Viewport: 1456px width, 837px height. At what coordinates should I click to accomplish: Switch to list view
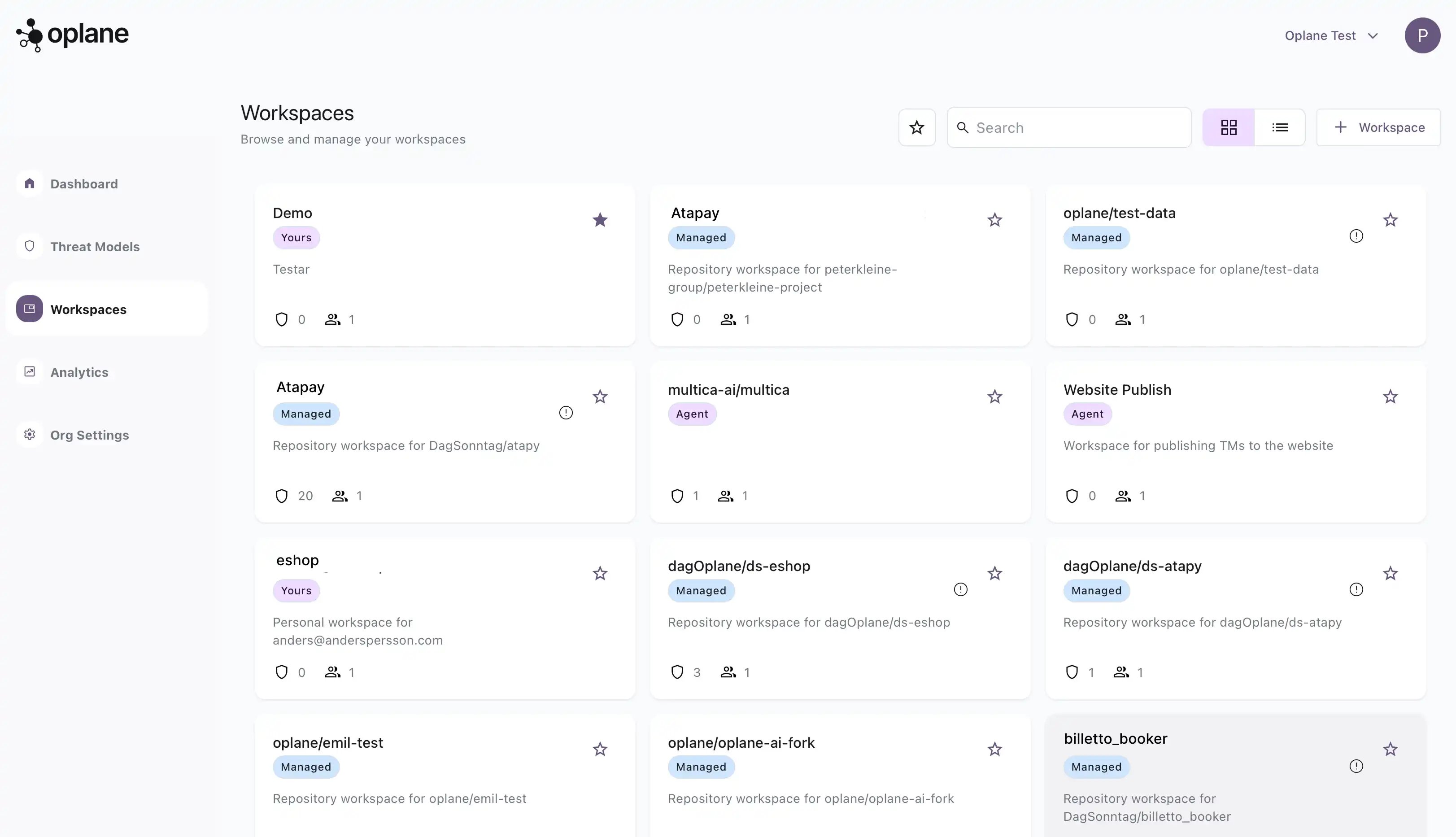(x=1280, y=128)
